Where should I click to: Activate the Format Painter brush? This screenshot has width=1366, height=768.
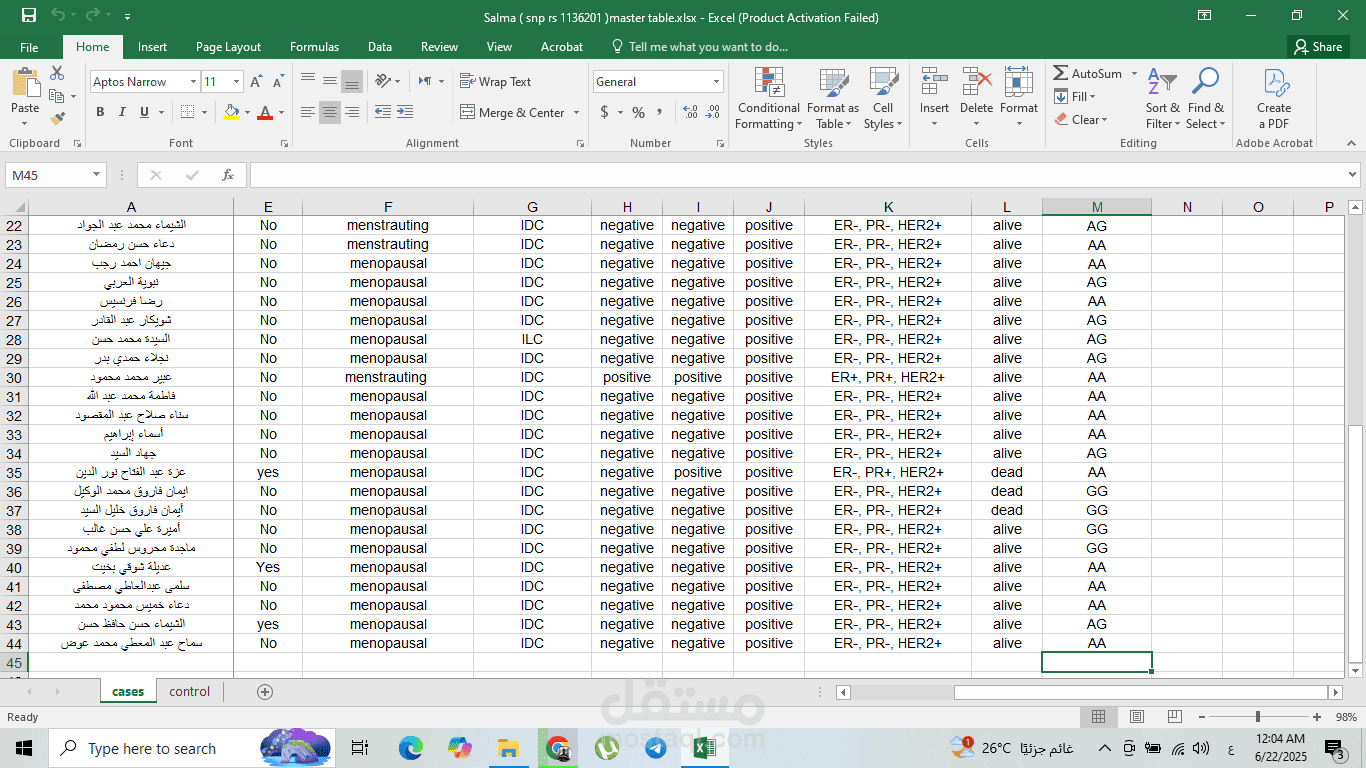57,117
